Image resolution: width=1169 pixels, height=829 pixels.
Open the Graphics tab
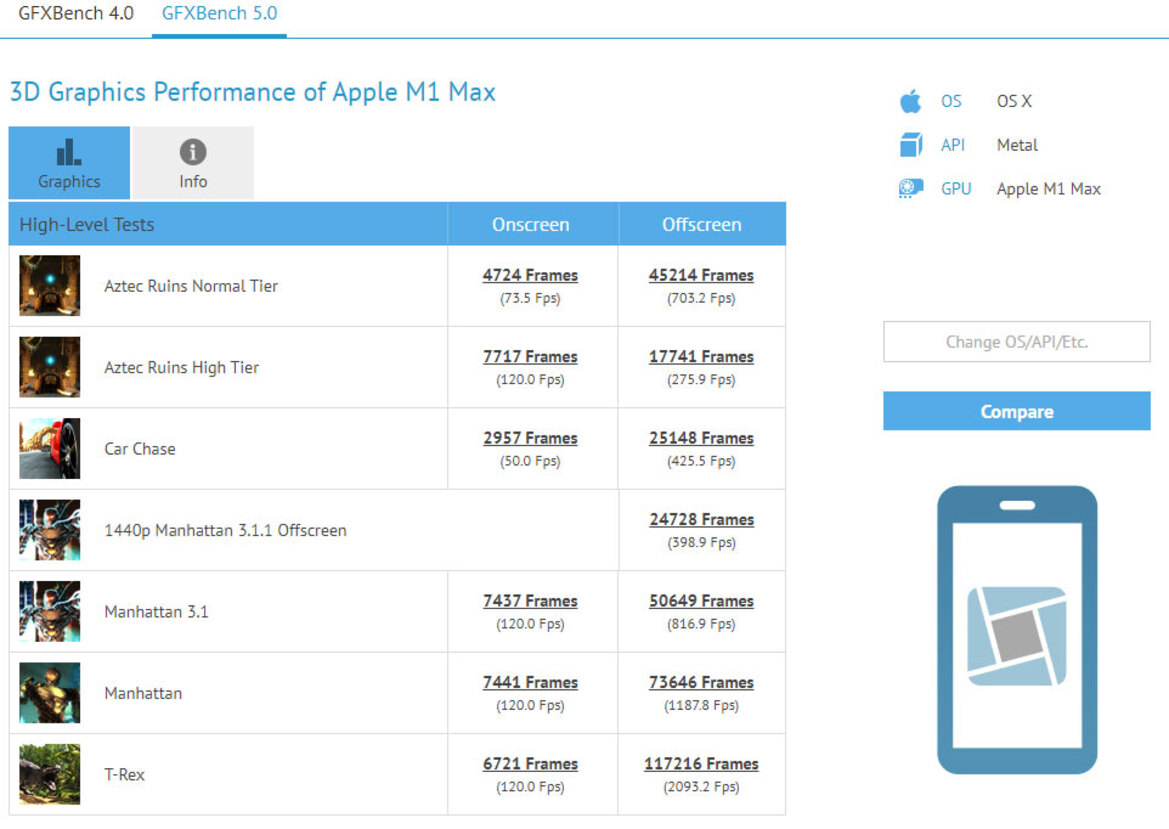(69, 163)
